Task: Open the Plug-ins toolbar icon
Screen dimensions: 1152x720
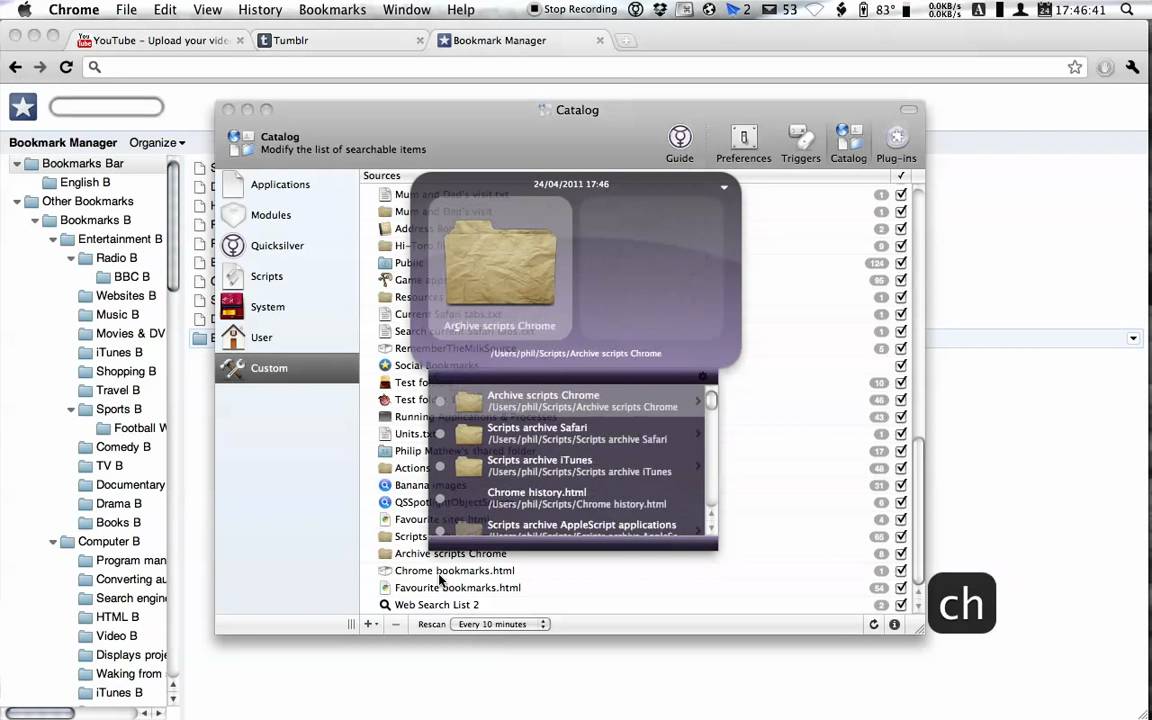Action: point(896,143)
